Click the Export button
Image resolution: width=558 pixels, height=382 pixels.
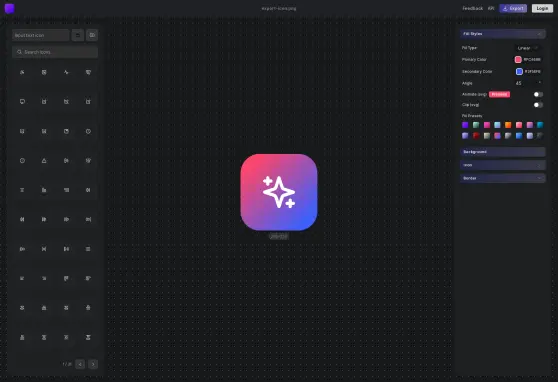[x=513, y=8]
